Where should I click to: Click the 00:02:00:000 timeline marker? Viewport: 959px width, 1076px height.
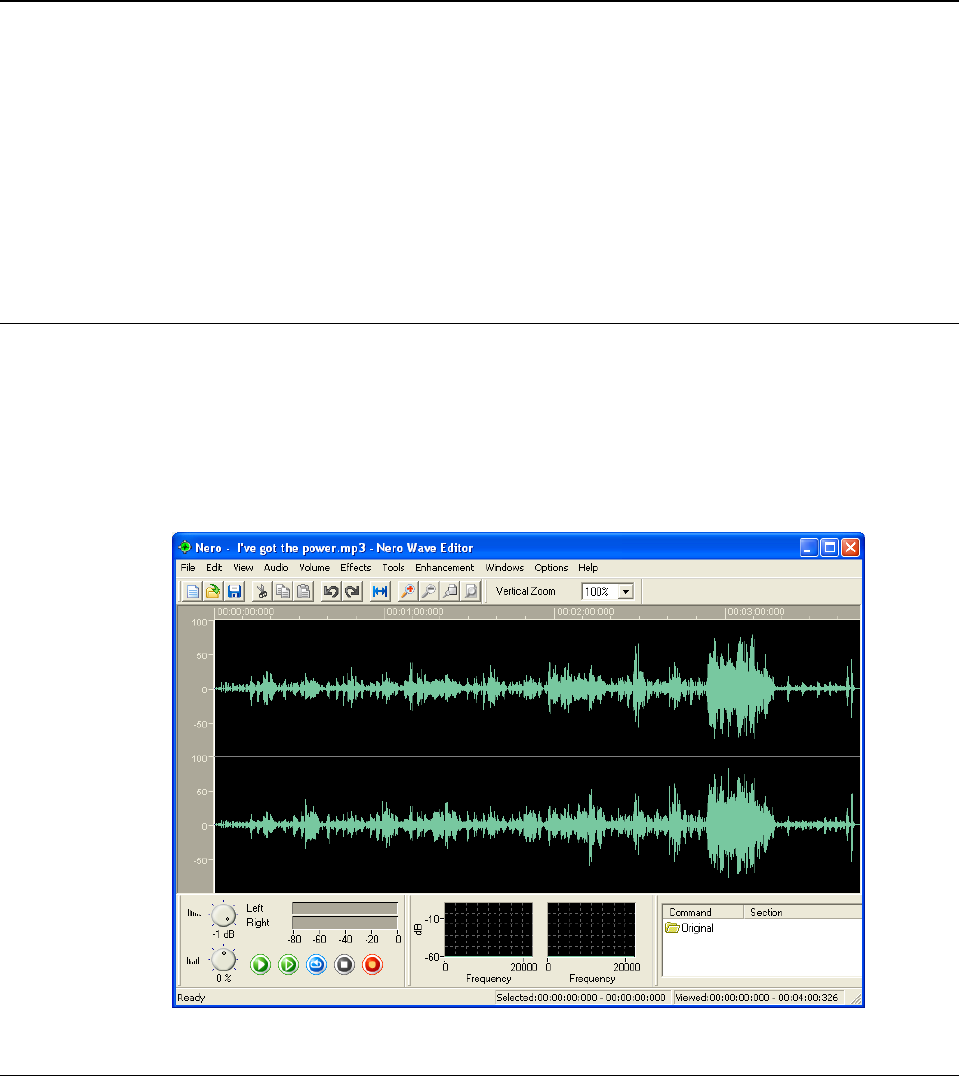coord(585,611)
